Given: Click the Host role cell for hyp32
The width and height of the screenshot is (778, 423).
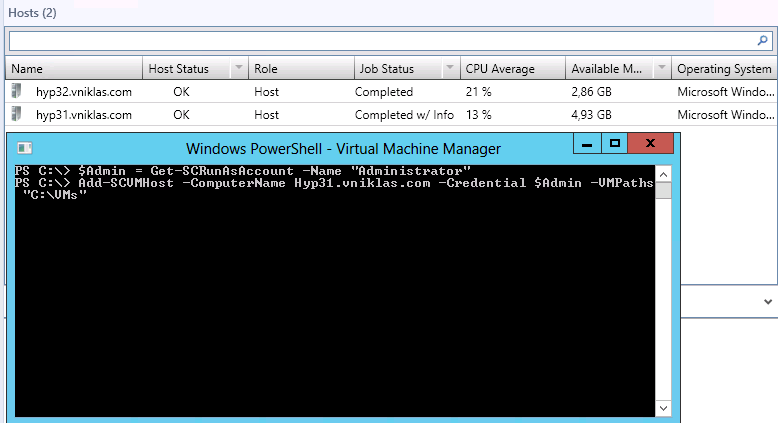Looking at the screenshot, I should (x=266, y=92).
